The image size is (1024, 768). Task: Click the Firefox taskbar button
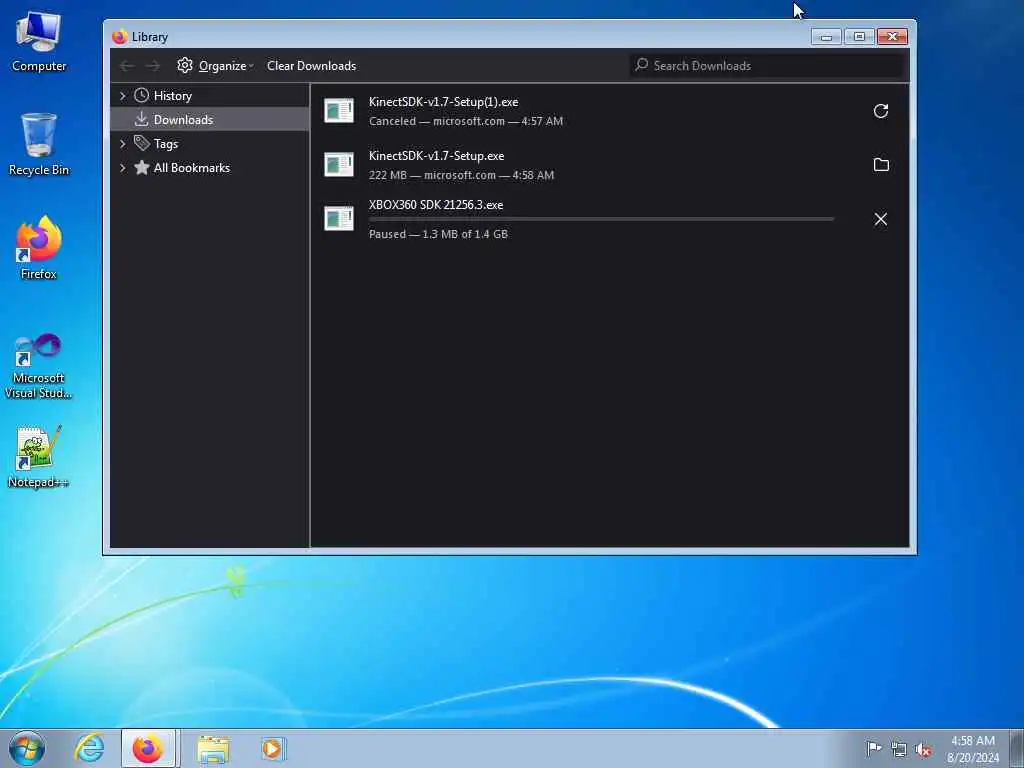pyautogui.click(x=148, y=748)
